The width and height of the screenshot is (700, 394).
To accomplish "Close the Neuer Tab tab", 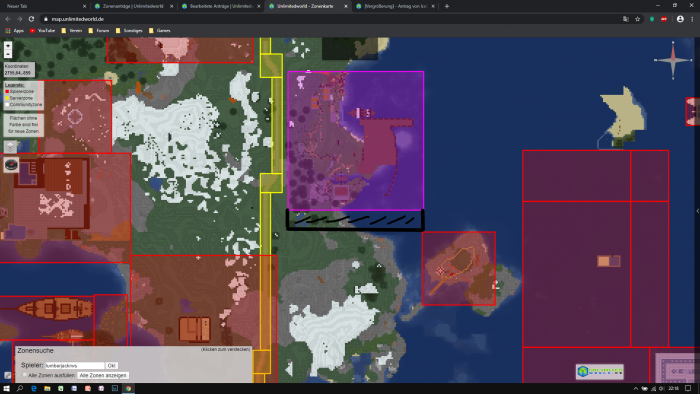I will tap(84, 6).
